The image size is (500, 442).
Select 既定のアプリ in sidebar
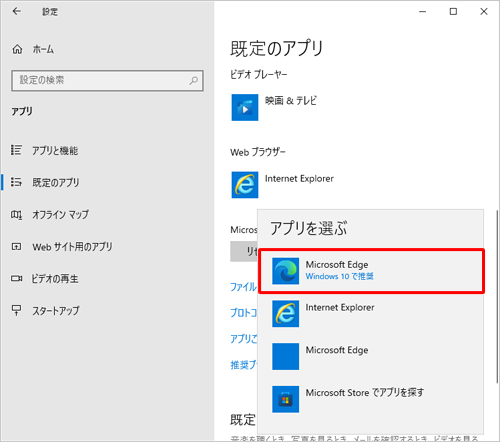(x=56, y=182)
